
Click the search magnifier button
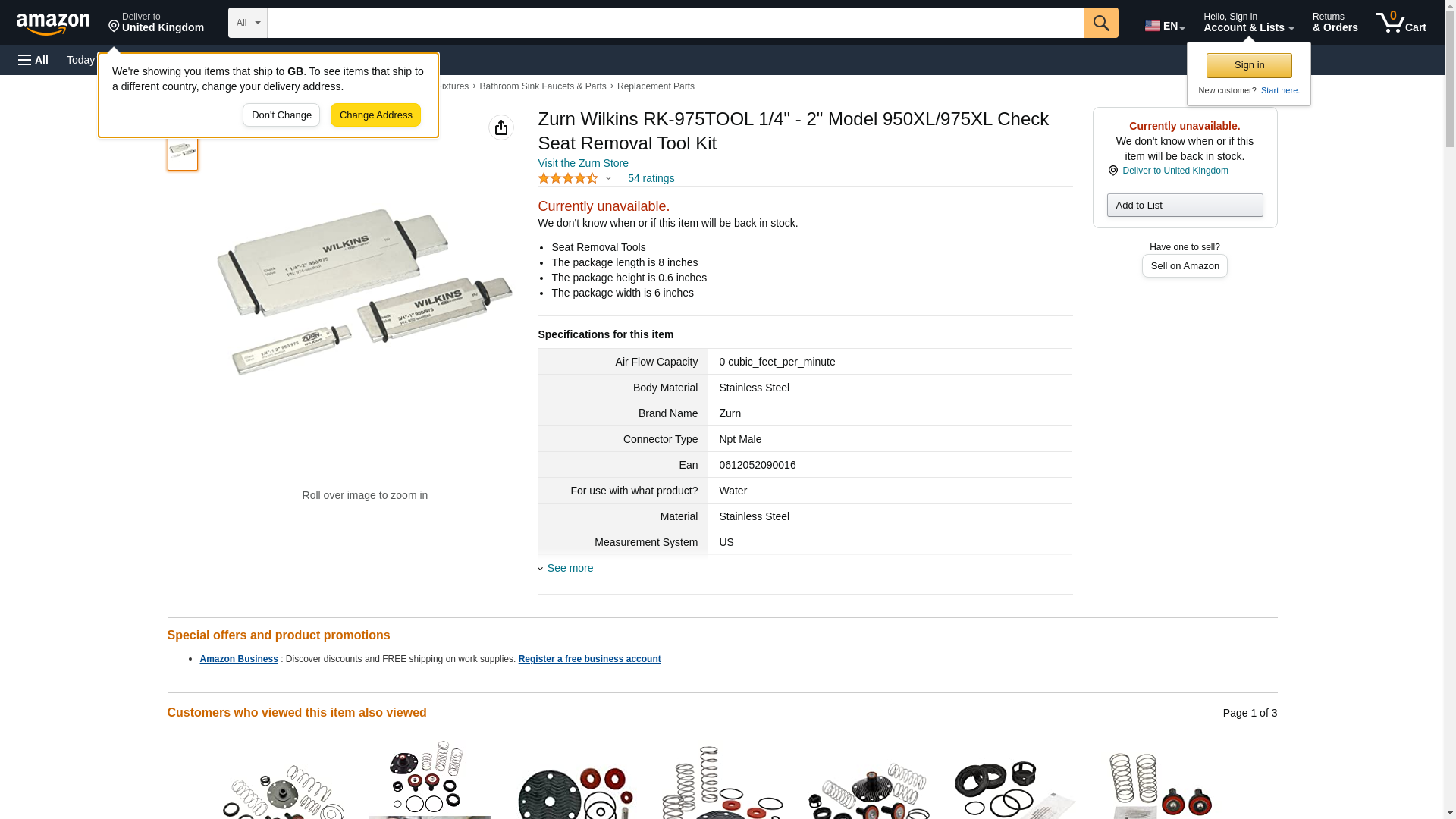(x=1101, y=23)
